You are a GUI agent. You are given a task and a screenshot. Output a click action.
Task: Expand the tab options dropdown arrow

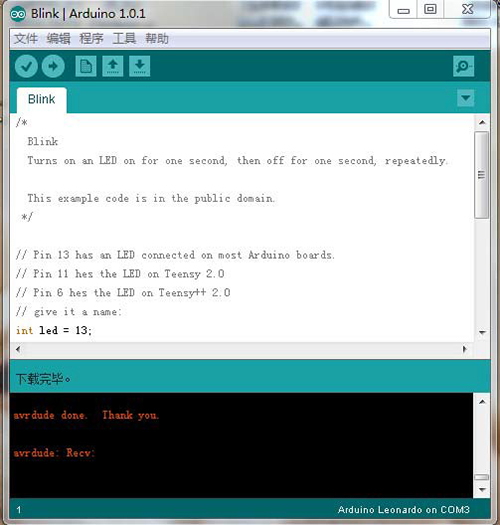coord(466,98)
